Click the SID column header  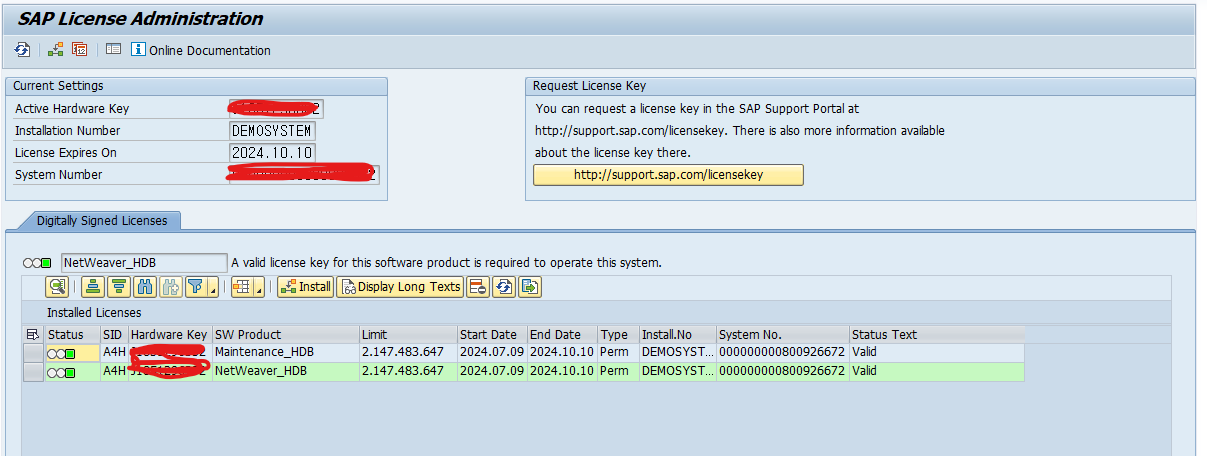coord(113,334)
